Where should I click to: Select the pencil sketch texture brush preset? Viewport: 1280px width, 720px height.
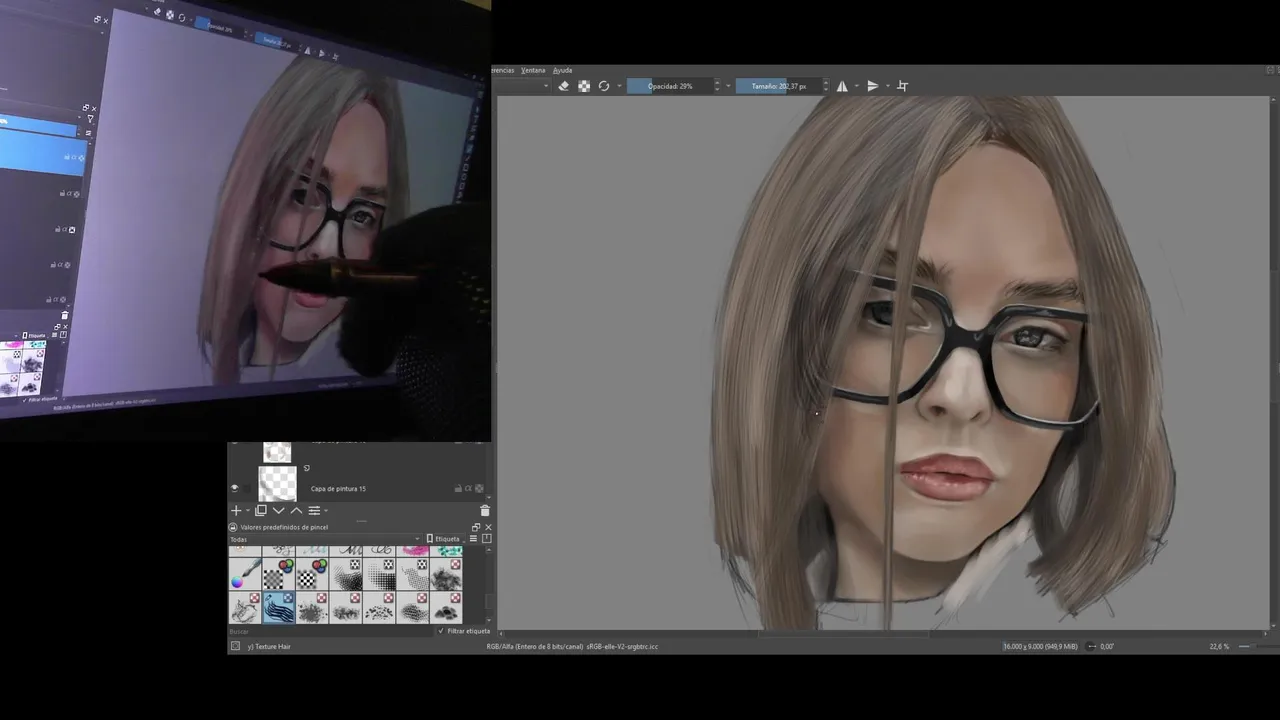click(x=245, y=607)
